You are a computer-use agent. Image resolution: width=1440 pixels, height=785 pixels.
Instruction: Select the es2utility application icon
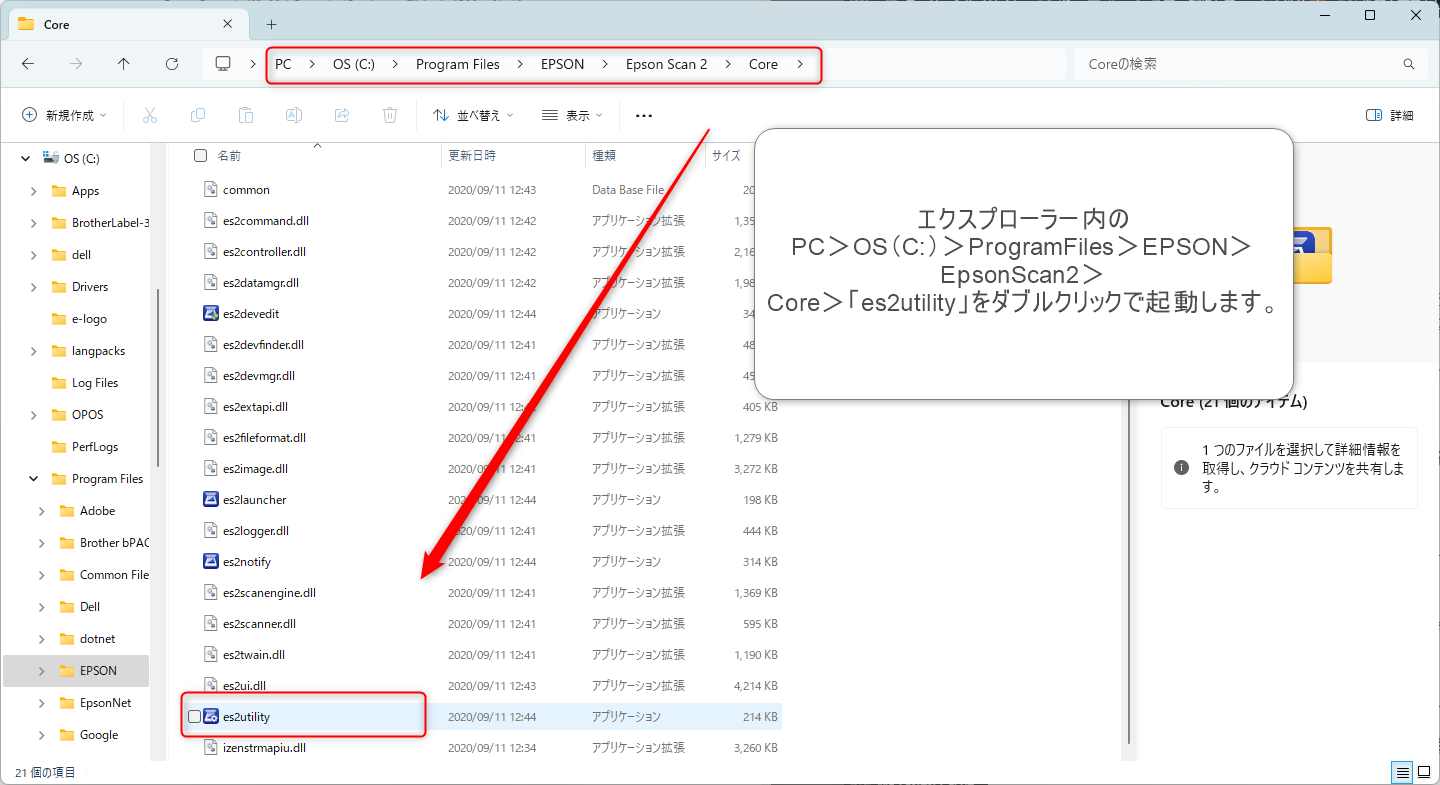(x=211, y=716)
